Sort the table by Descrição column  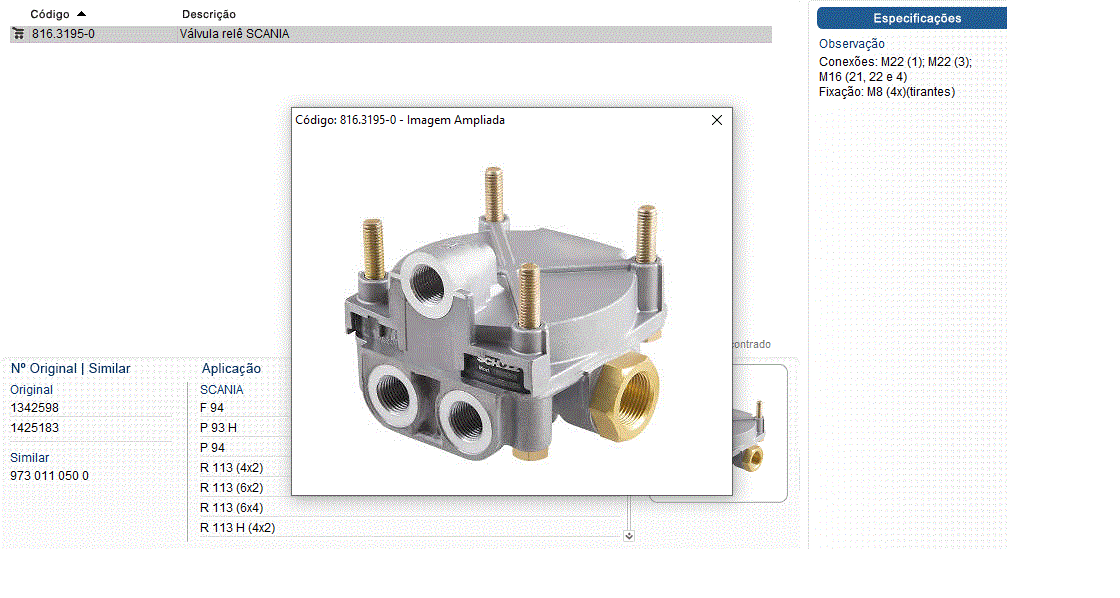pyautogui.click(x=209, y=14)
